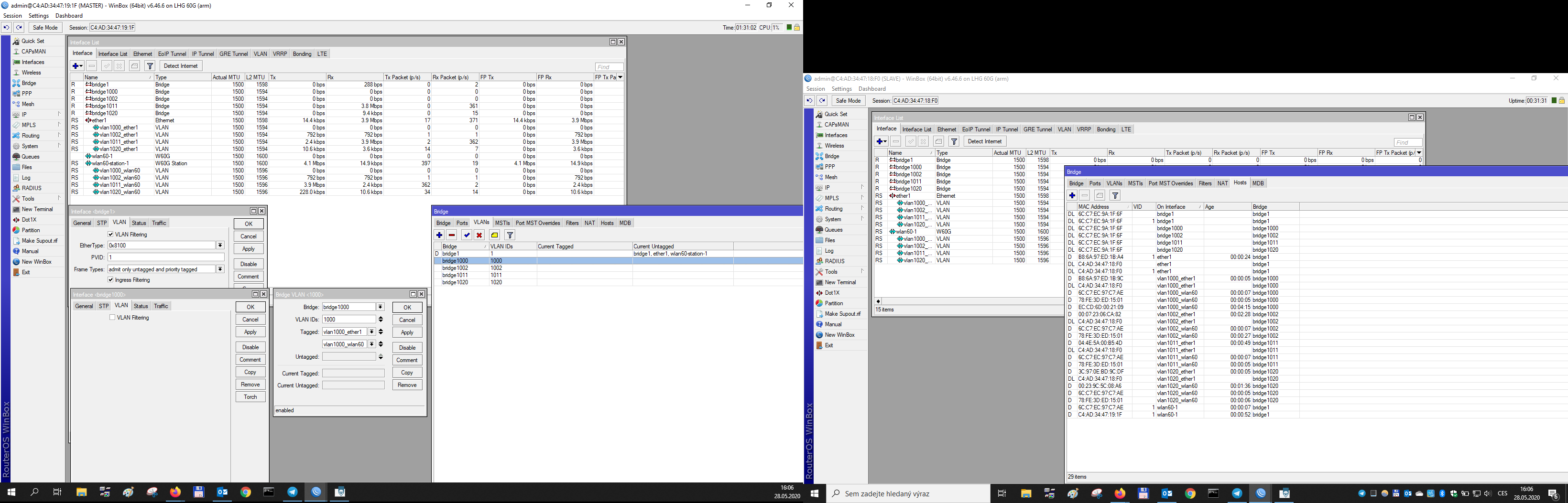The image size is (1568, 503).
Task: Click the enable checkmark icon for selected VLAN entry
Action: tap(466, 235)
